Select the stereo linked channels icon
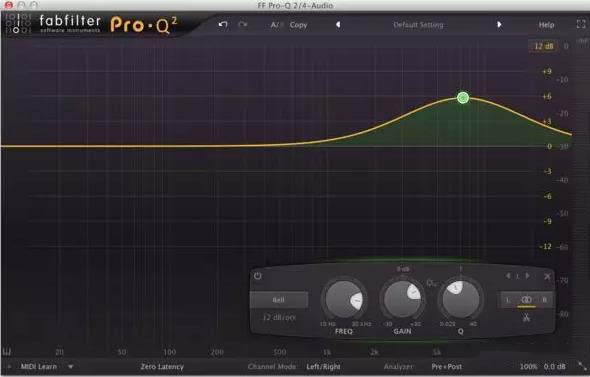 (x=526, y=299)
